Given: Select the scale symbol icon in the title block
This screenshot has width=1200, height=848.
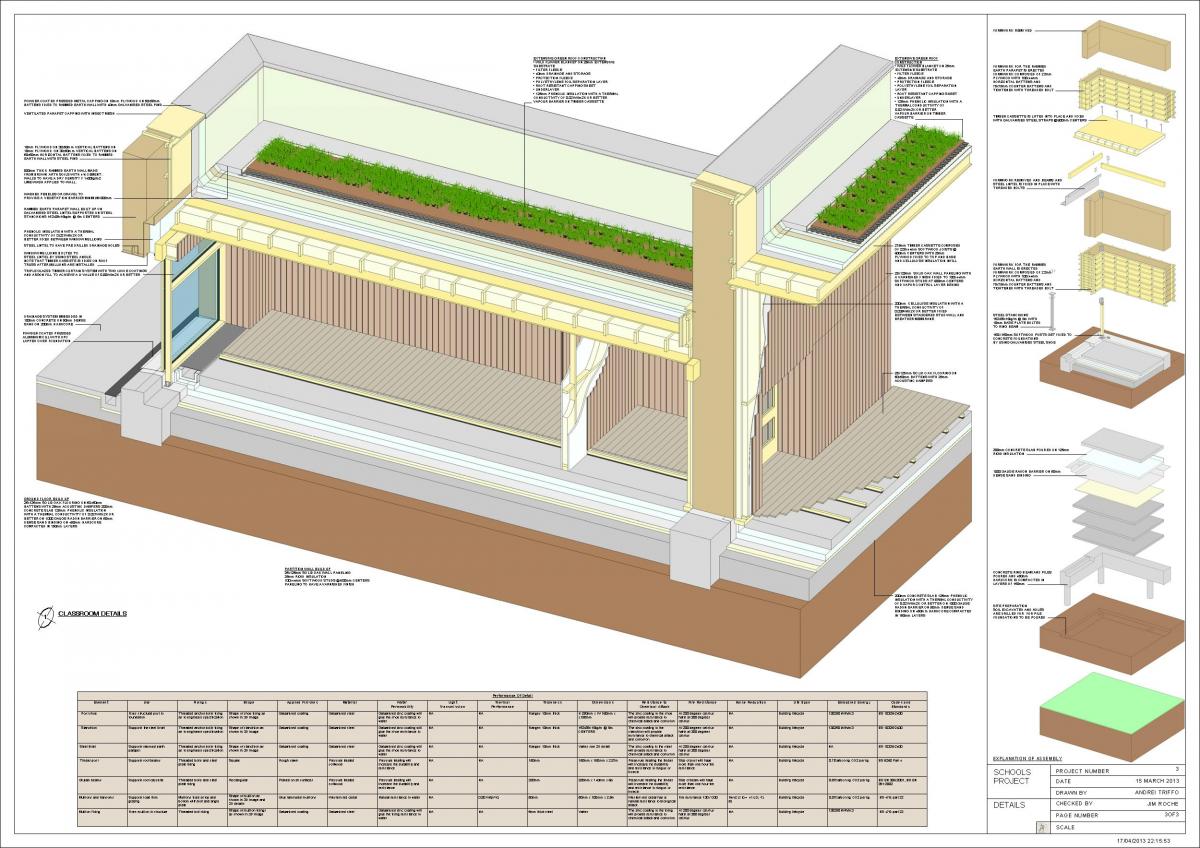Looking at the screenshot, I should 1043,827.
